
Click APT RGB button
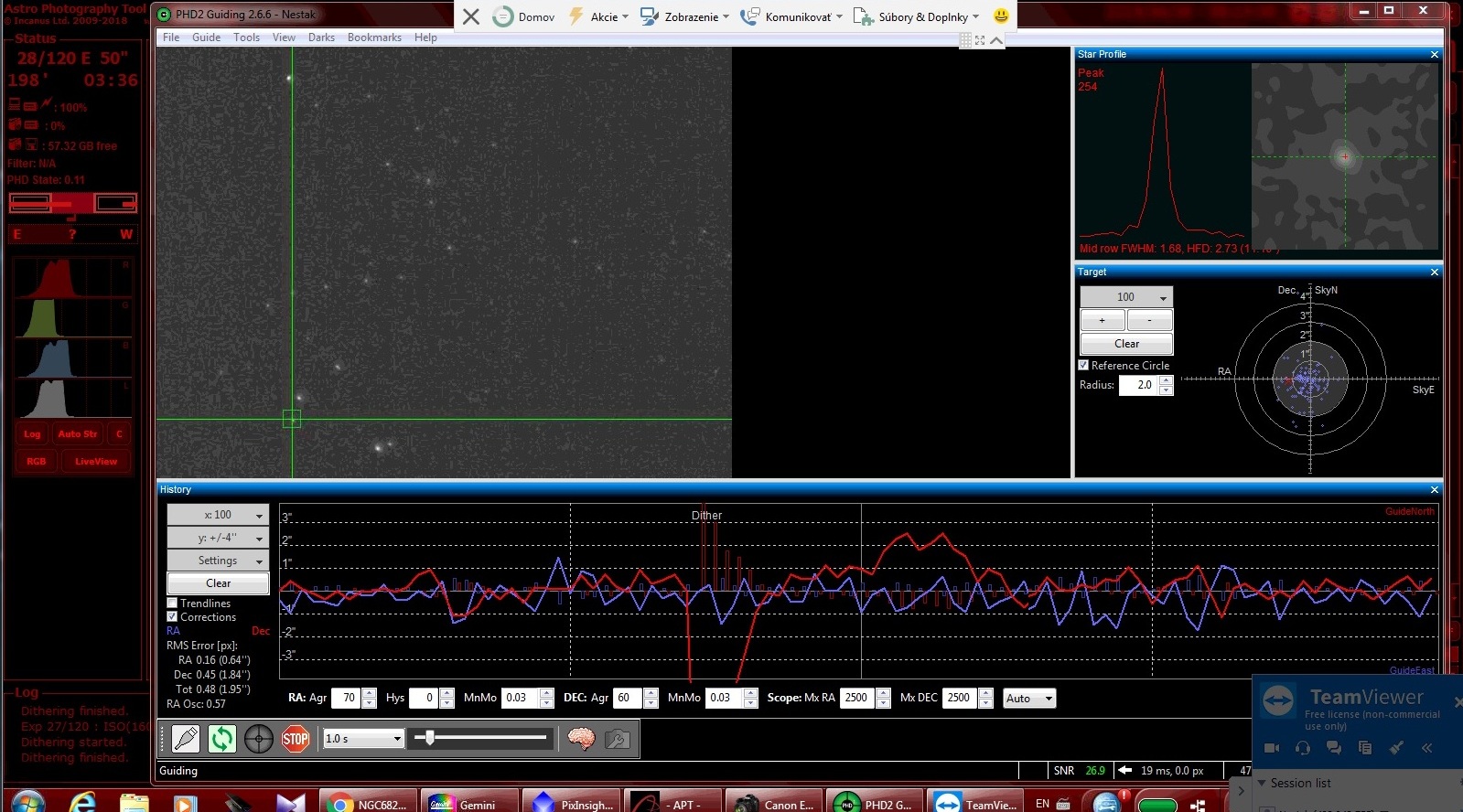[x=37, y=462]
